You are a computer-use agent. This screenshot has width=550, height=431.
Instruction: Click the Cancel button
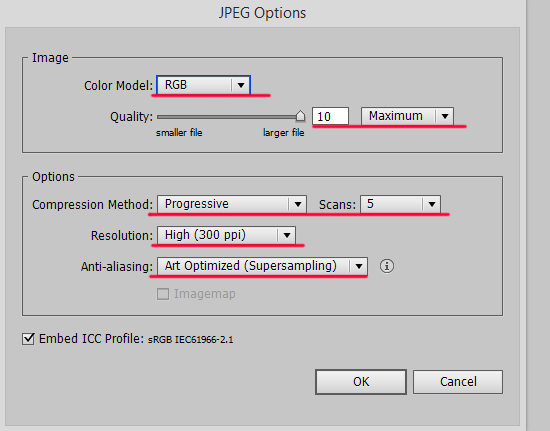pyautogui.click(x=458, y=382)
